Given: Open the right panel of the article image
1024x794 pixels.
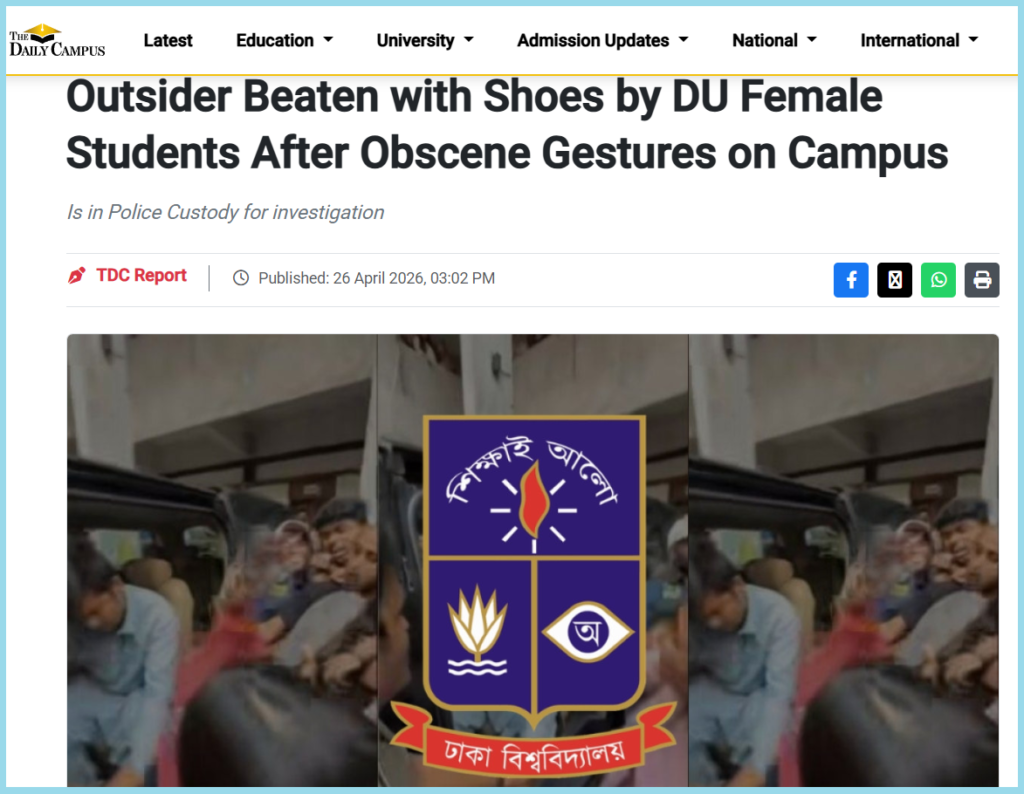Looking at the screenshot, I should click(x=844, y=560).
